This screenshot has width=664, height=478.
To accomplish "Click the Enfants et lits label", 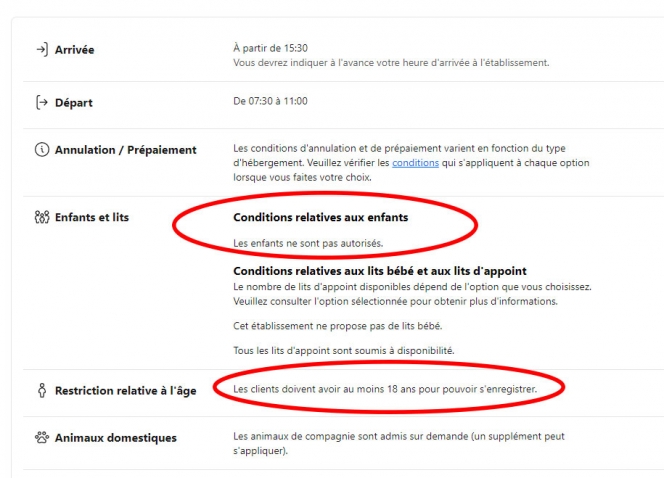I will pos(91,217).
